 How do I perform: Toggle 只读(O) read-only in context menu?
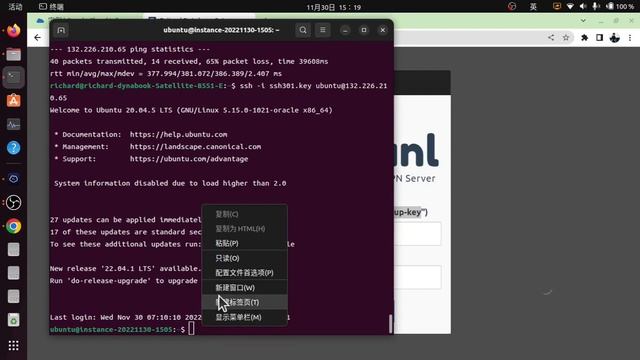coord(245,258)
